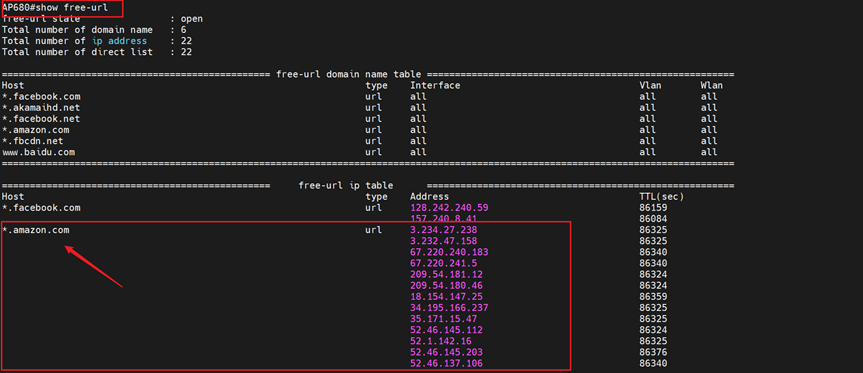Select the highlighted "ip address" words
The width and height of the screenshot is (863, 373).
point(119,41)
